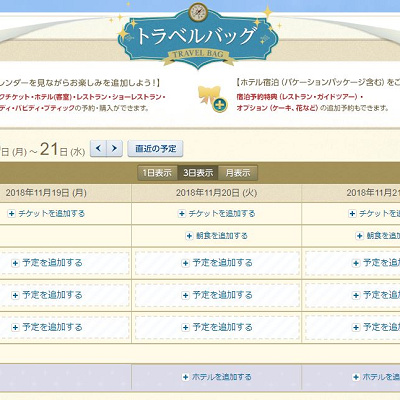
Task: Select the 3日表示 tab
Action: coord(198,173)
